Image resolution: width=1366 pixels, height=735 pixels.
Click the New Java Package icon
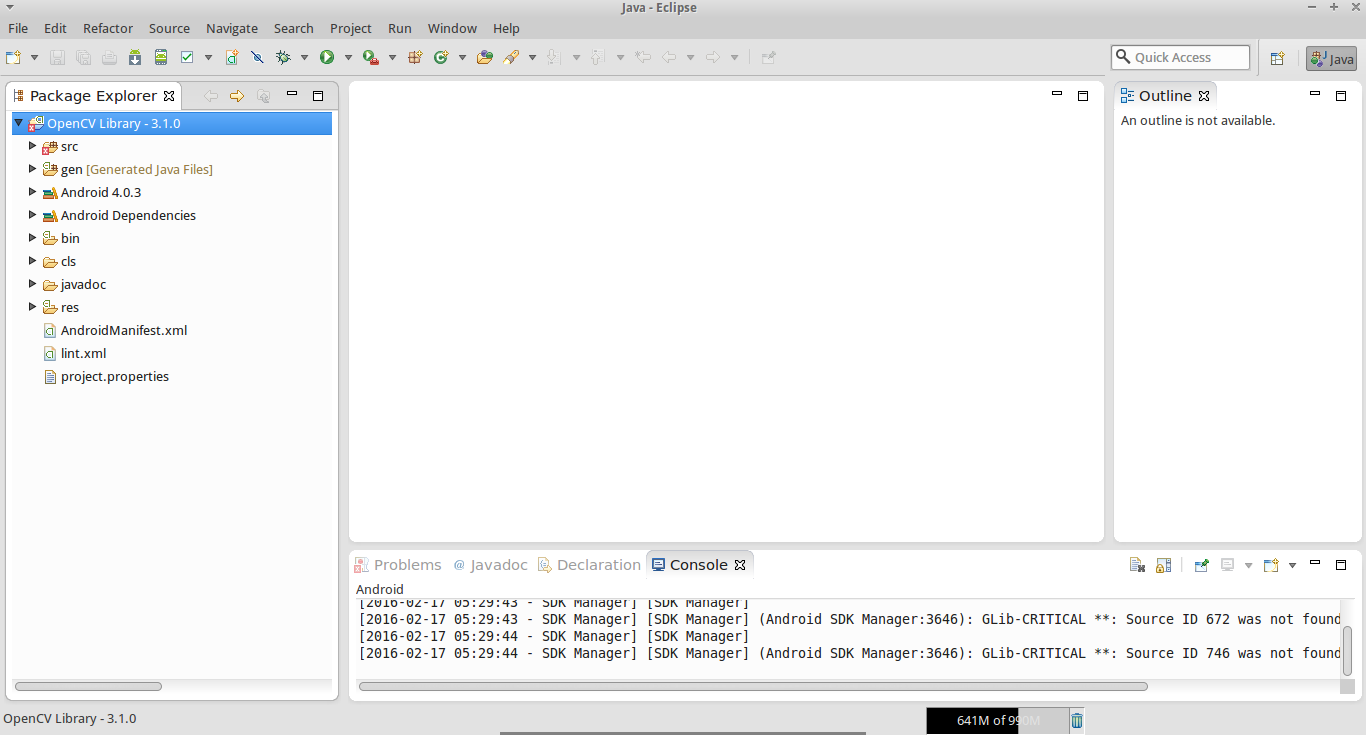(415, 57)
